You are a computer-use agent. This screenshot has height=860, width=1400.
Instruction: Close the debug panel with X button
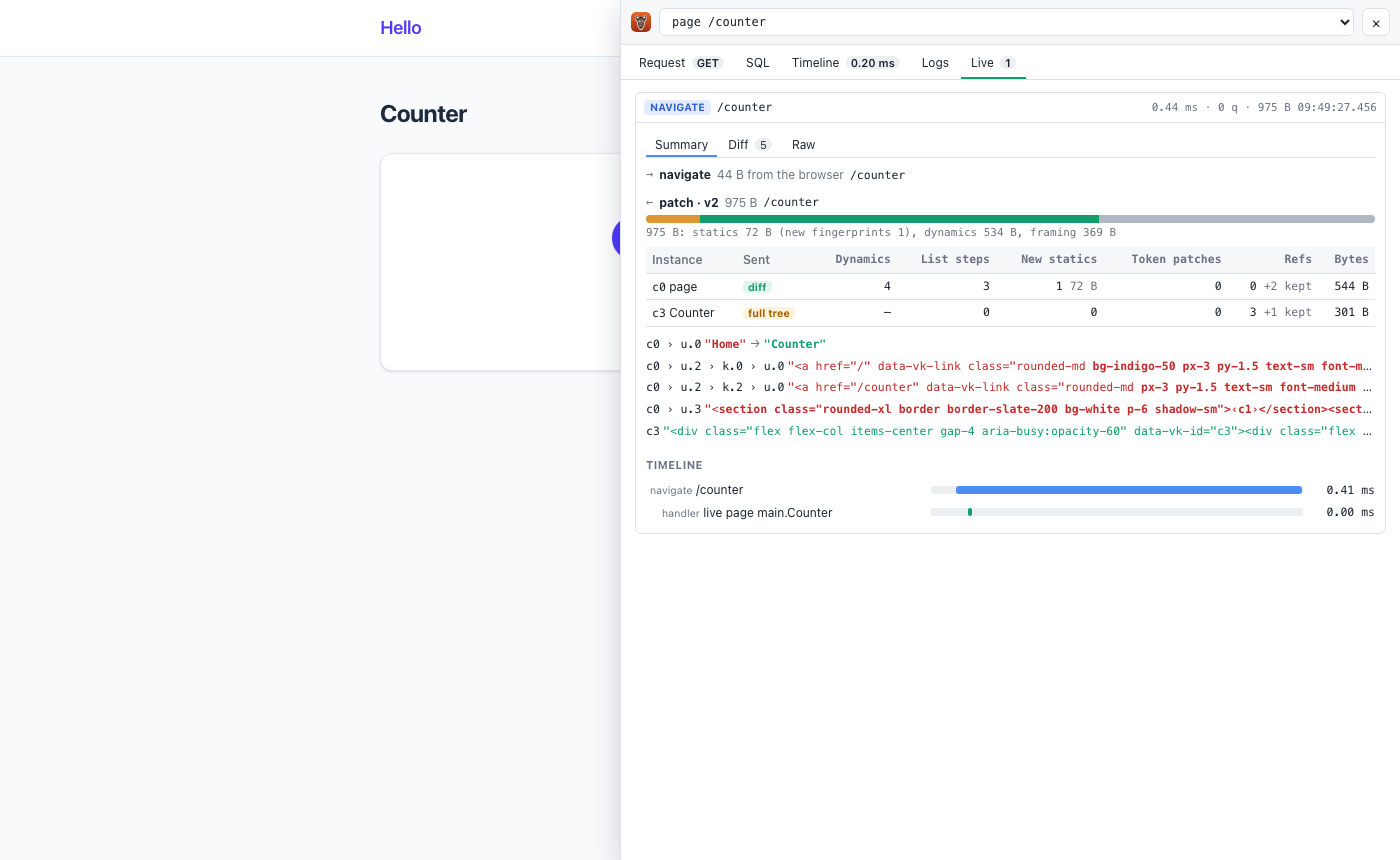pyautogui.click(x=1376, y=22)
